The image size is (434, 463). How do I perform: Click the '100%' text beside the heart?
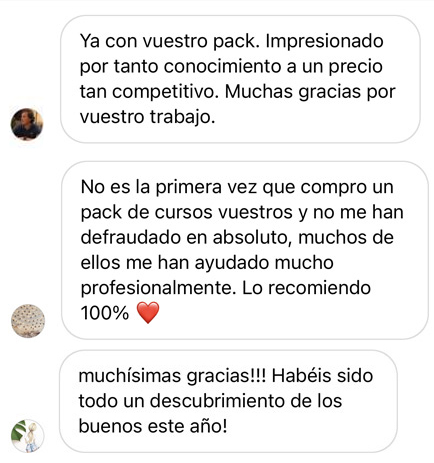click(x=105, y=313)
